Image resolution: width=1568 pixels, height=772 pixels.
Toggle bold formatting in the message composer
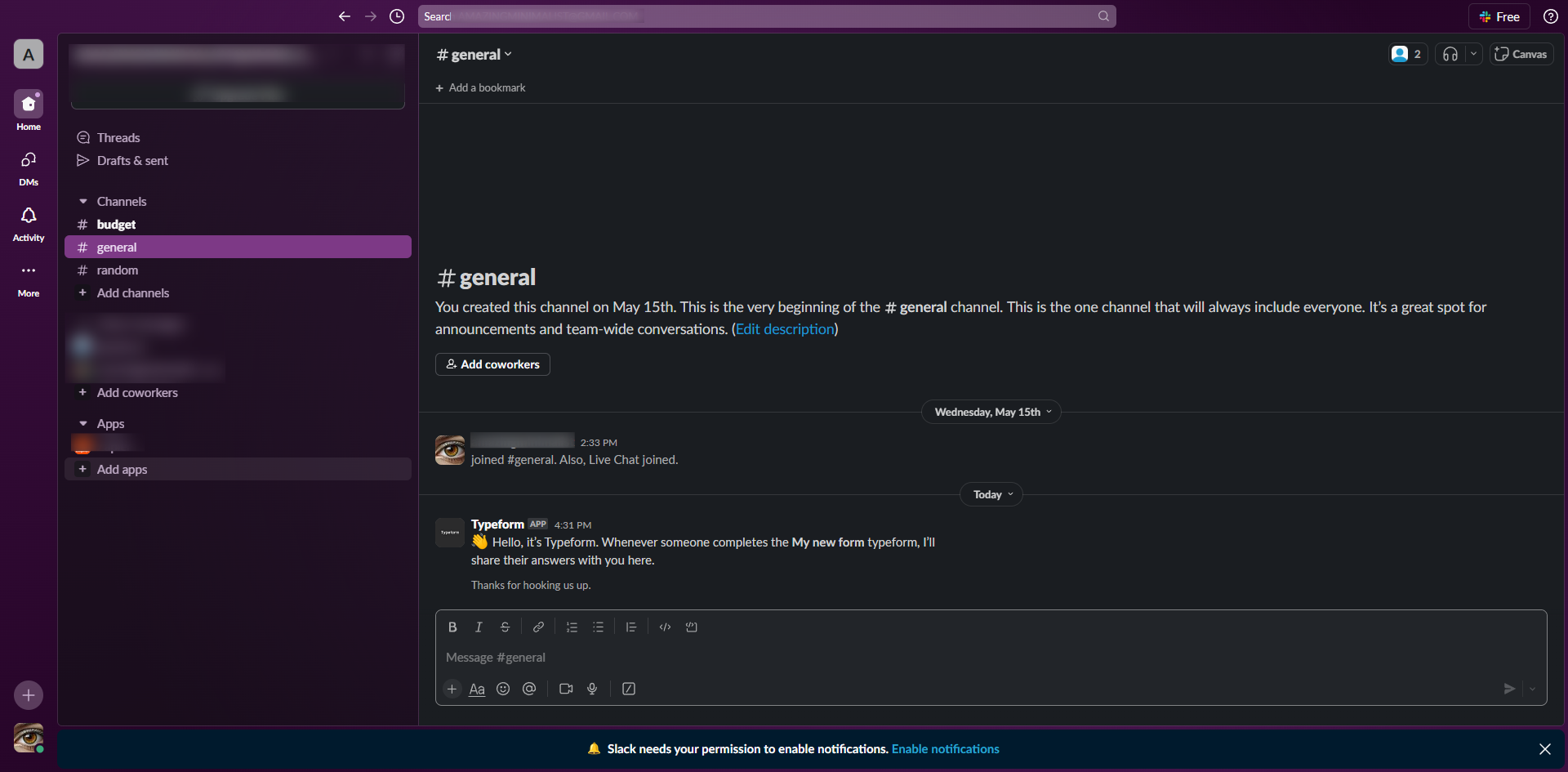(x=452, y=627)
